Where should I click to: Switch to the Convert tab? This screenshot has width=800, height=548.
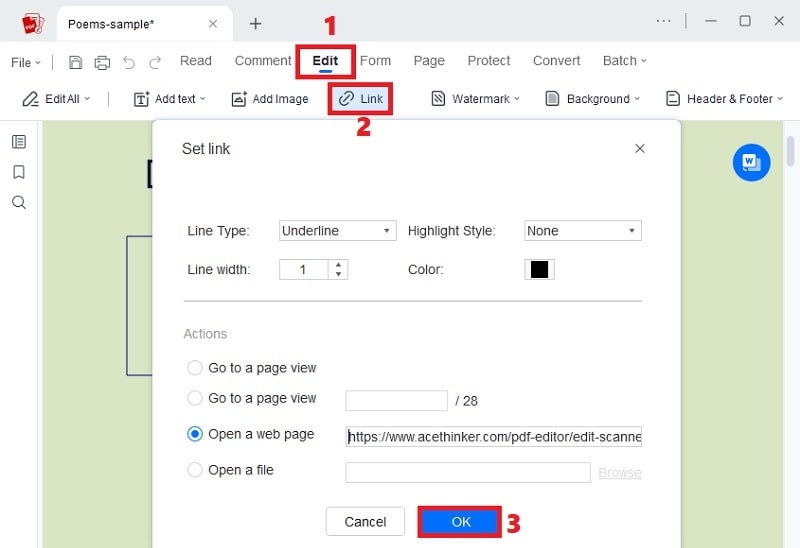pos(556,61)
